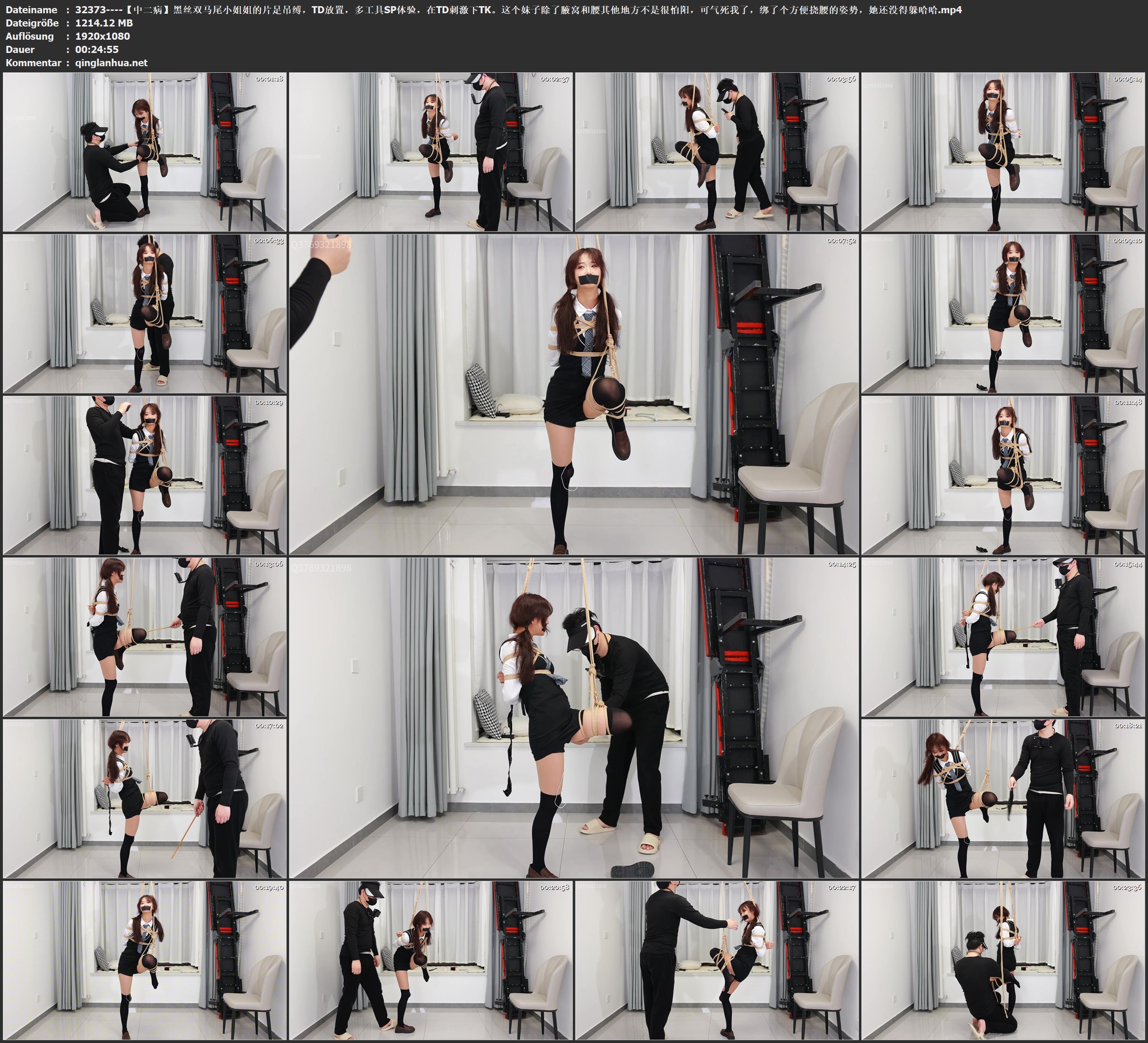1148x1043 pixels.
Task: Click the frame labeled 00:05:14
Action: click(1003, 151)
